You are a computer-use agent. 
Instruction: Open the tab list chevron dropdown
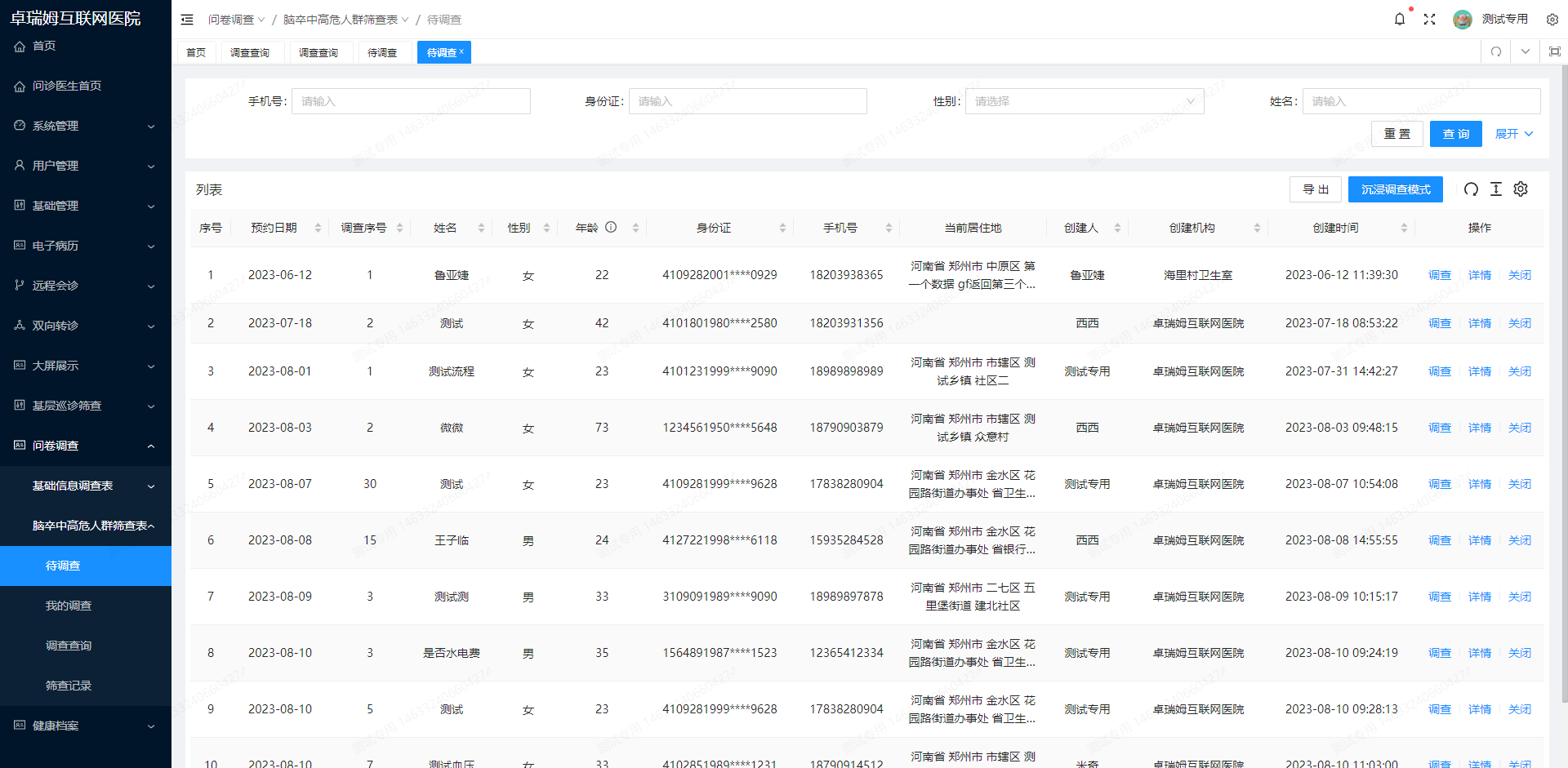coord(1525,51)
